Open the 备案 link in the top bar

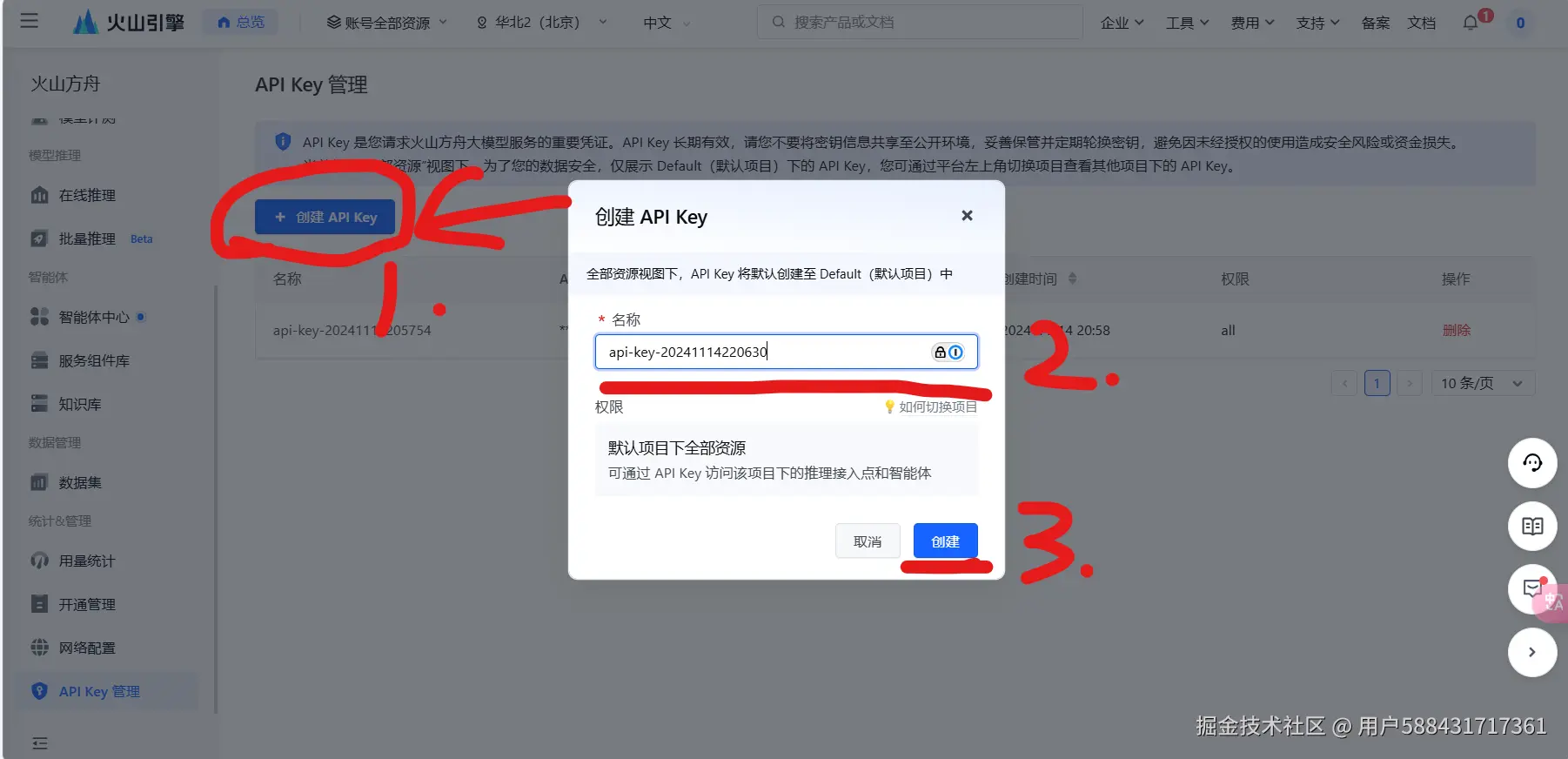(x=1375, y=23)
